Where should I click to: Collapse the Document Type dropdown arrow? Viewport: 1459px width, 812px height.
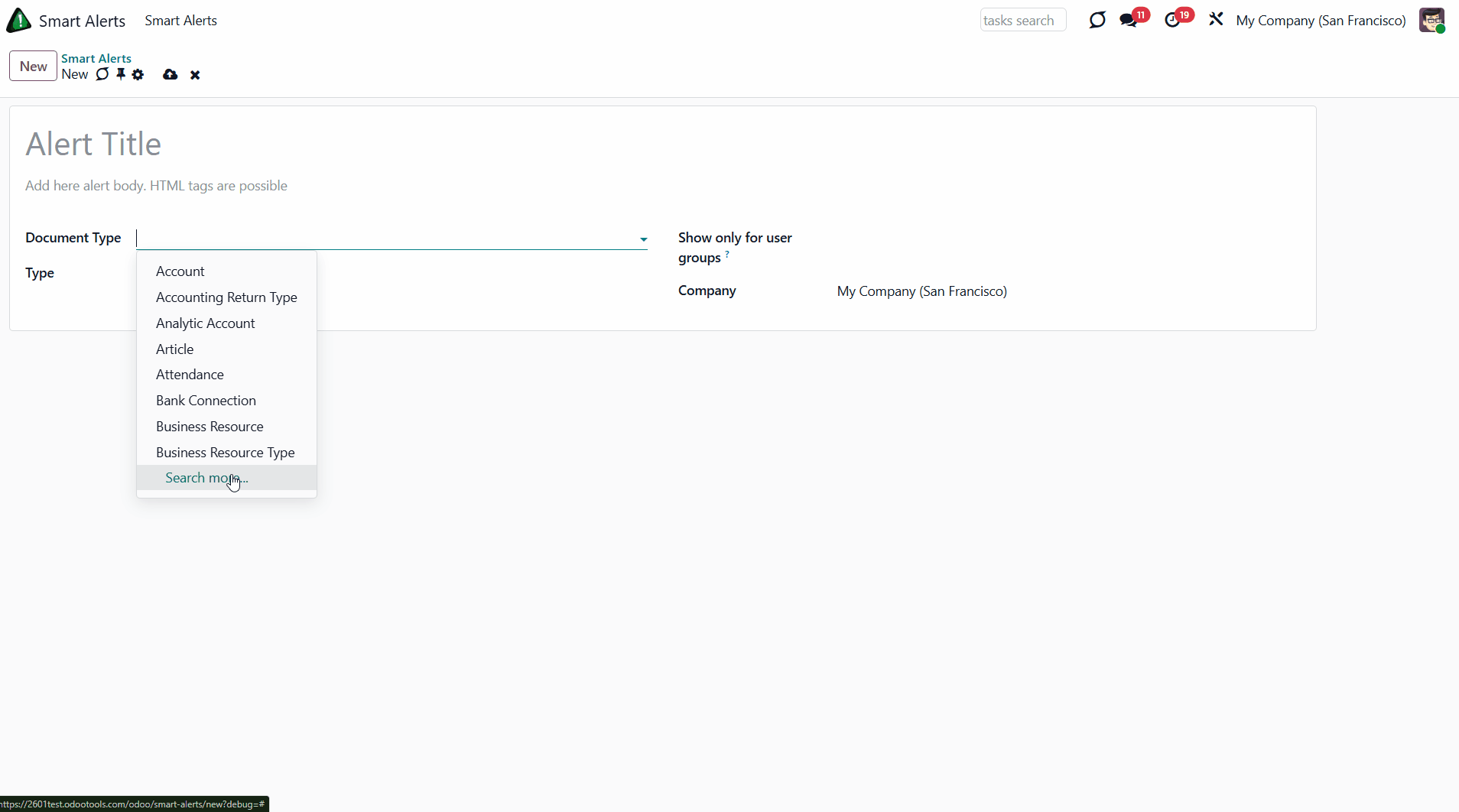coord(643,239)
